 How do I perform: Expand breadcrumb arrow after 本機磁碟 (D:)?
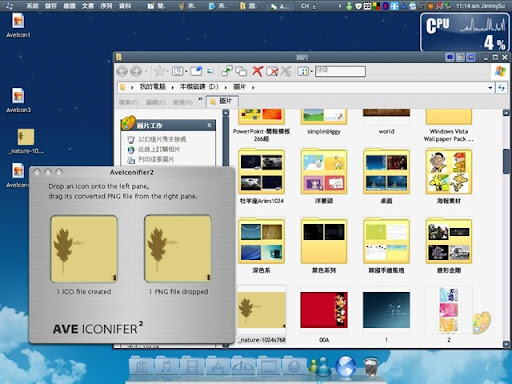(226, 87)
